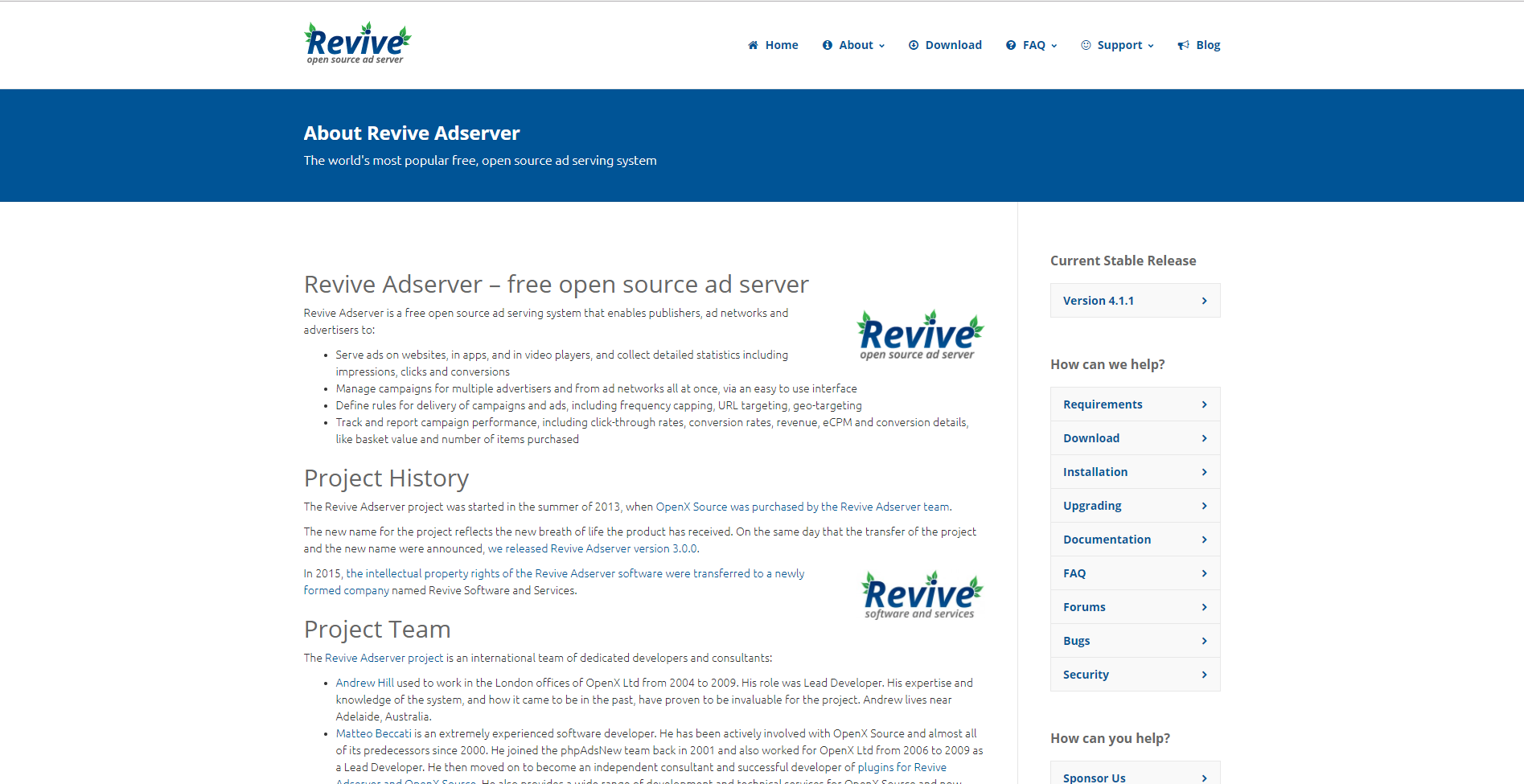
Task: Click the arrow next to Security
Action: point(1204,675)
